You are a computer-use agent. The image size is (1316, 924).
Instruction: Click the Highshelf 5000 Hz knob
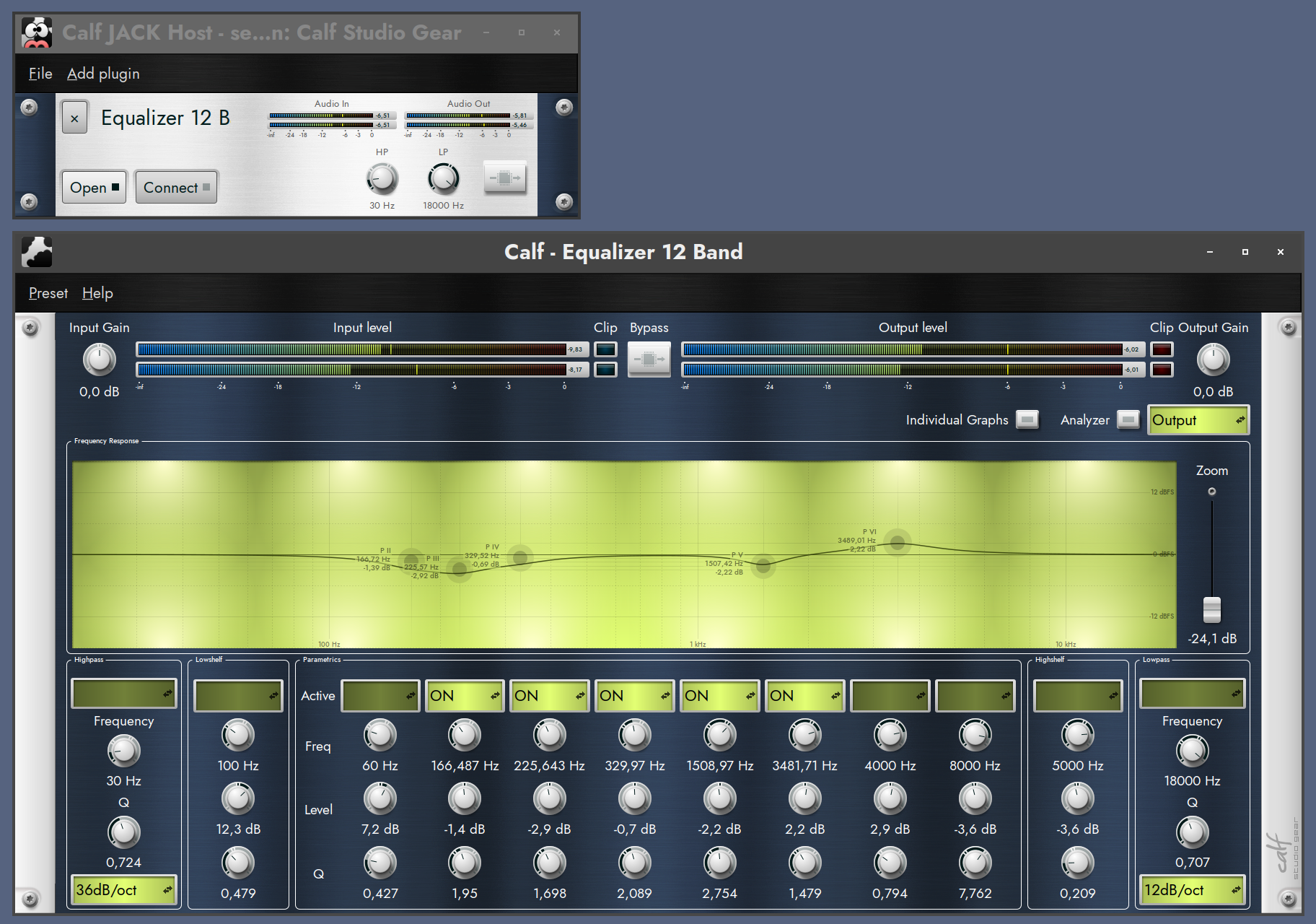1077,736
